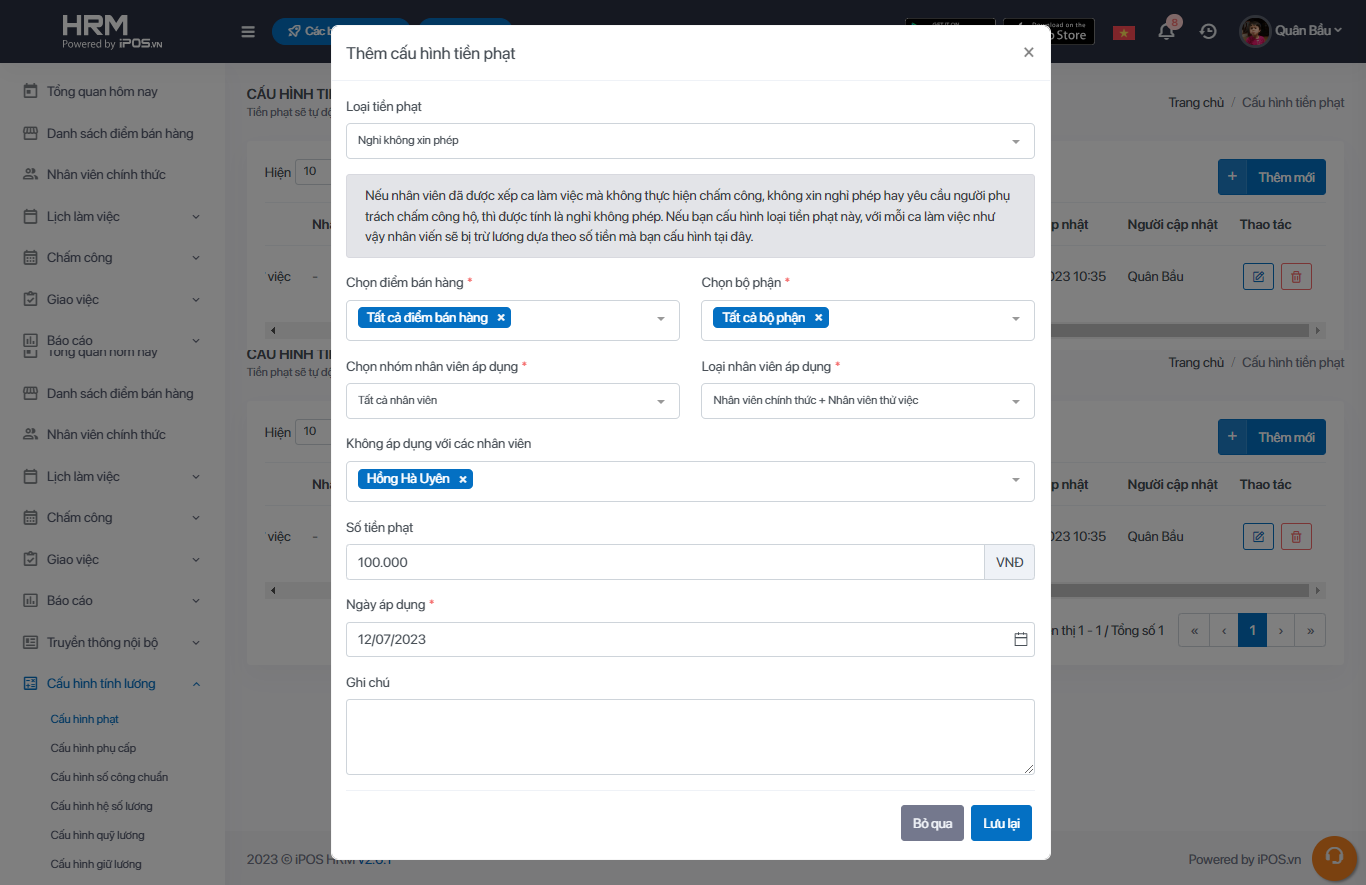The image size is (1366, 885).
Task: Click the history clock icon in header
Action: [1208, 31]
